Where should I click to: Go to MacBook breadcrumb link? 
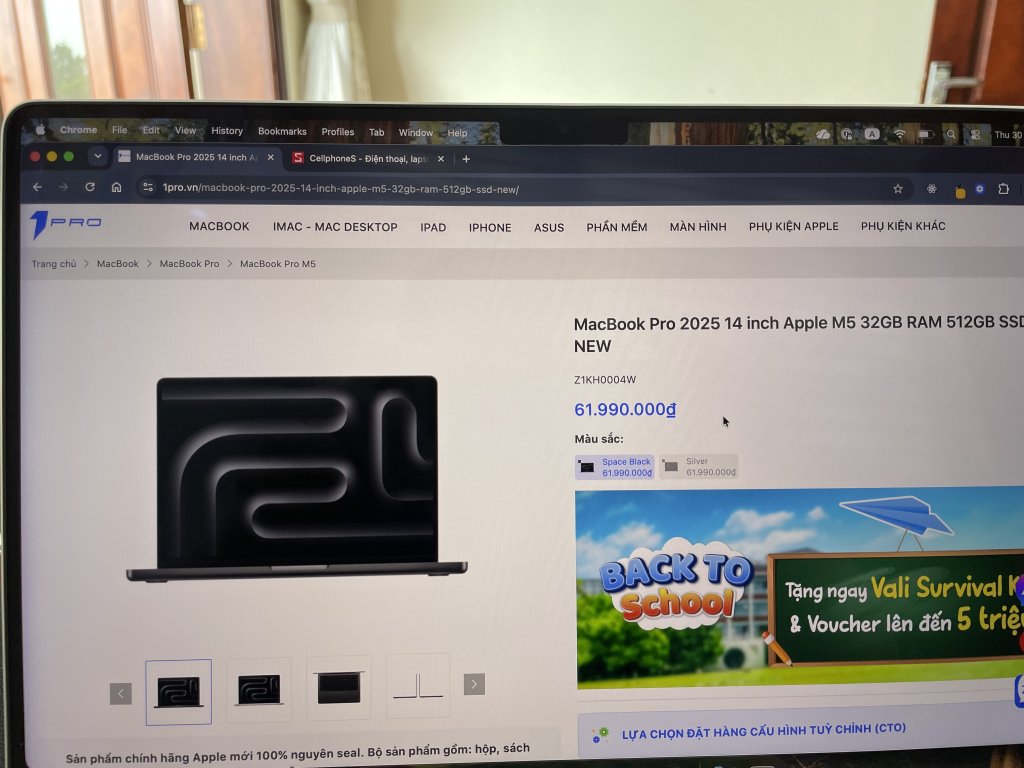pos(118,264)
